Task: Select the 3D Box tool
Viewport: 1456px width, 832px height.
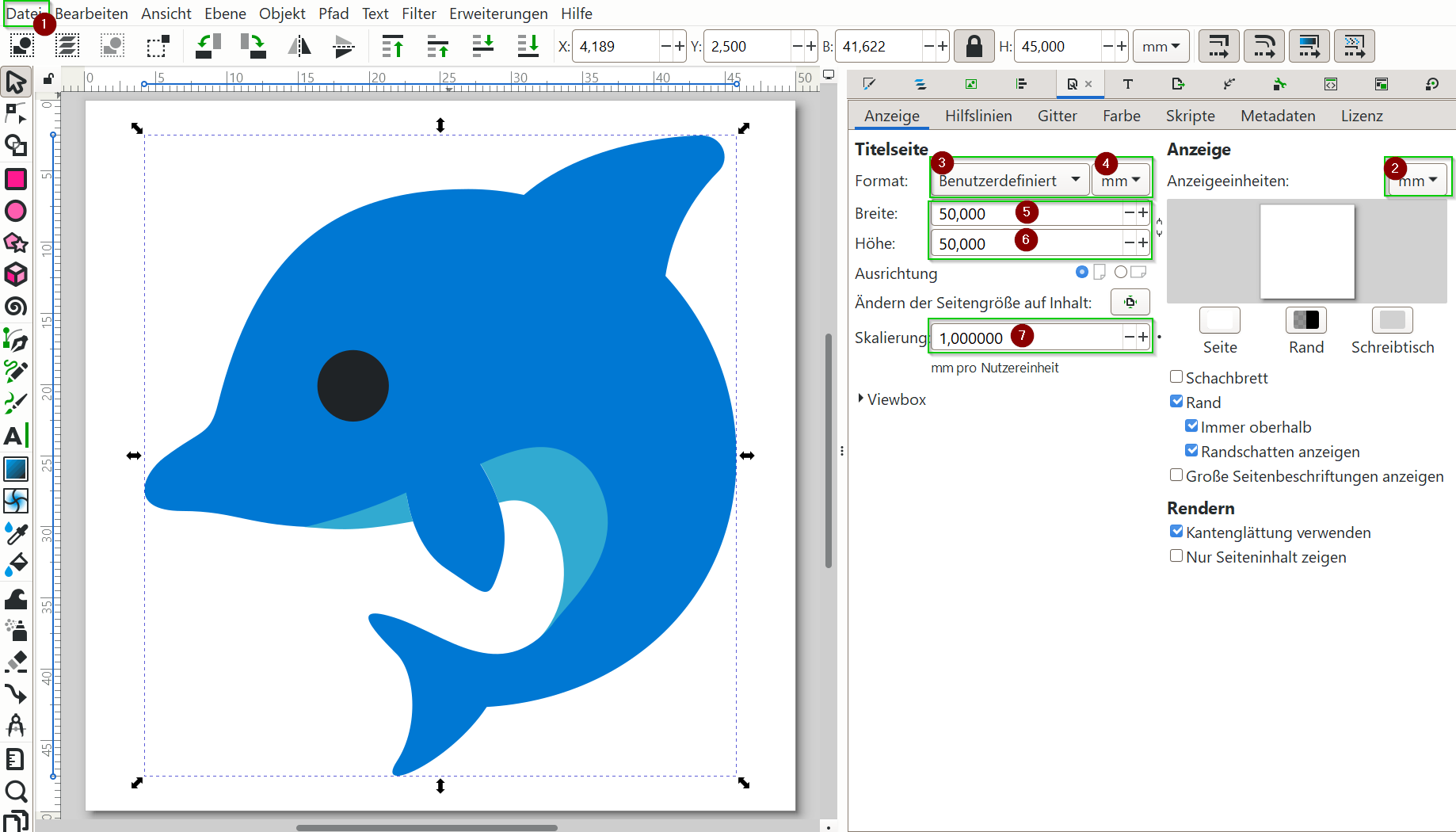Action: [16, 275]
